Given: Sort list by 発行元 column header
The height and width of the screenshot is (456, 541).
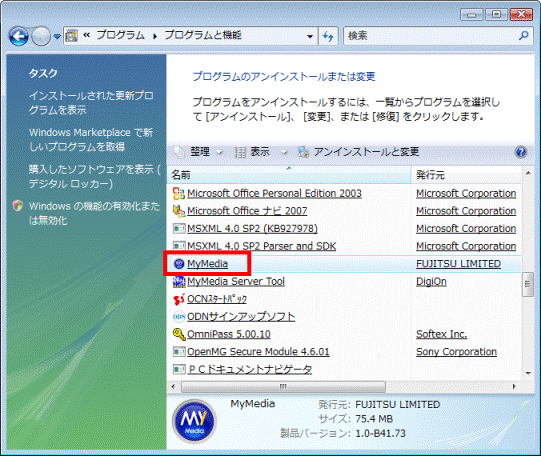Looking at the screenshot, I should click(466, 175).
